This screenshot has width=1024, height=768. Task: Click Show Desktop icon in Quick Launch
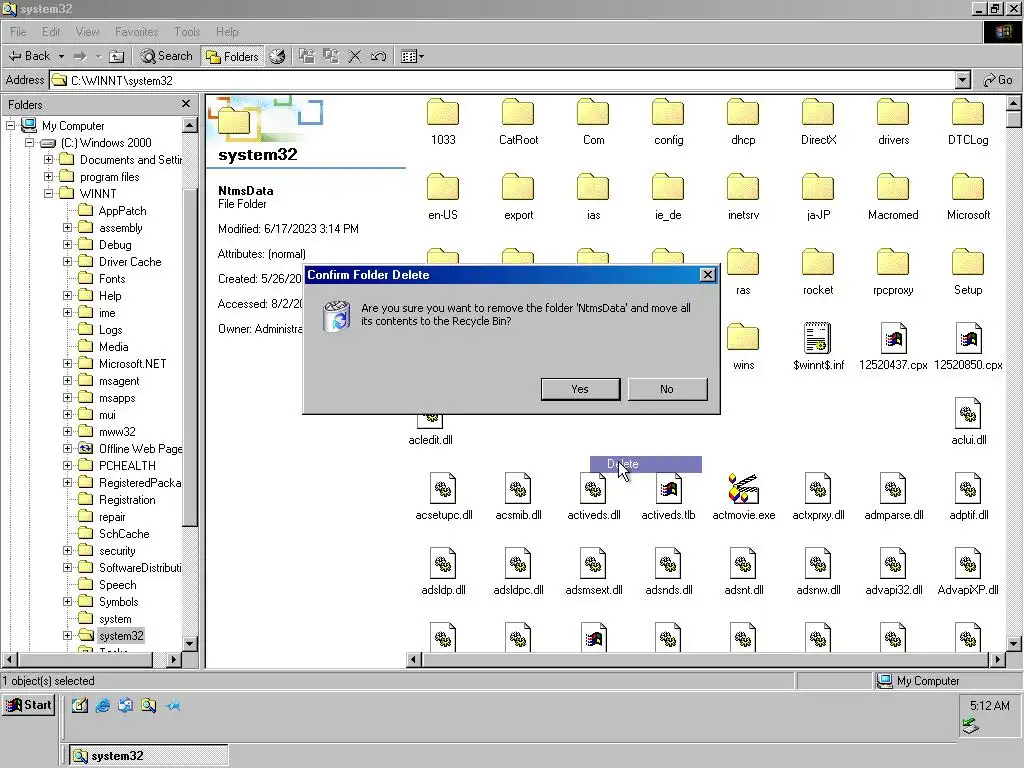coord(80,705)
